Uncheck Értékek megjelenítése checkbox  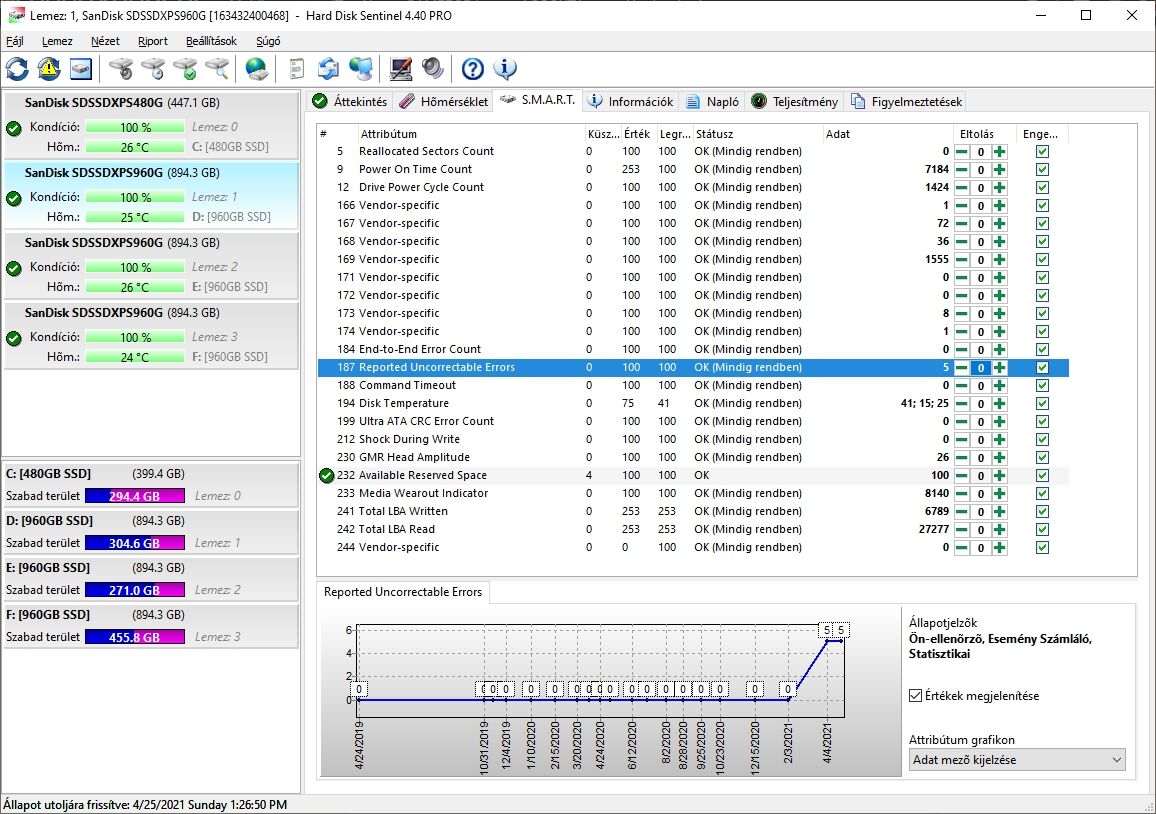click(916, 696)
